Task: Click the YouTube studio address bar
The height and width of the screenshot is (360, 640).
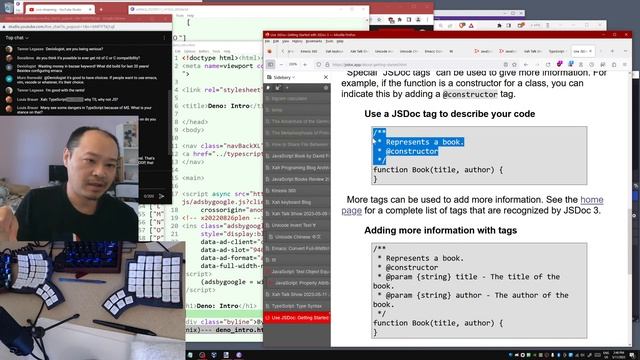Action: pos(86,27)
